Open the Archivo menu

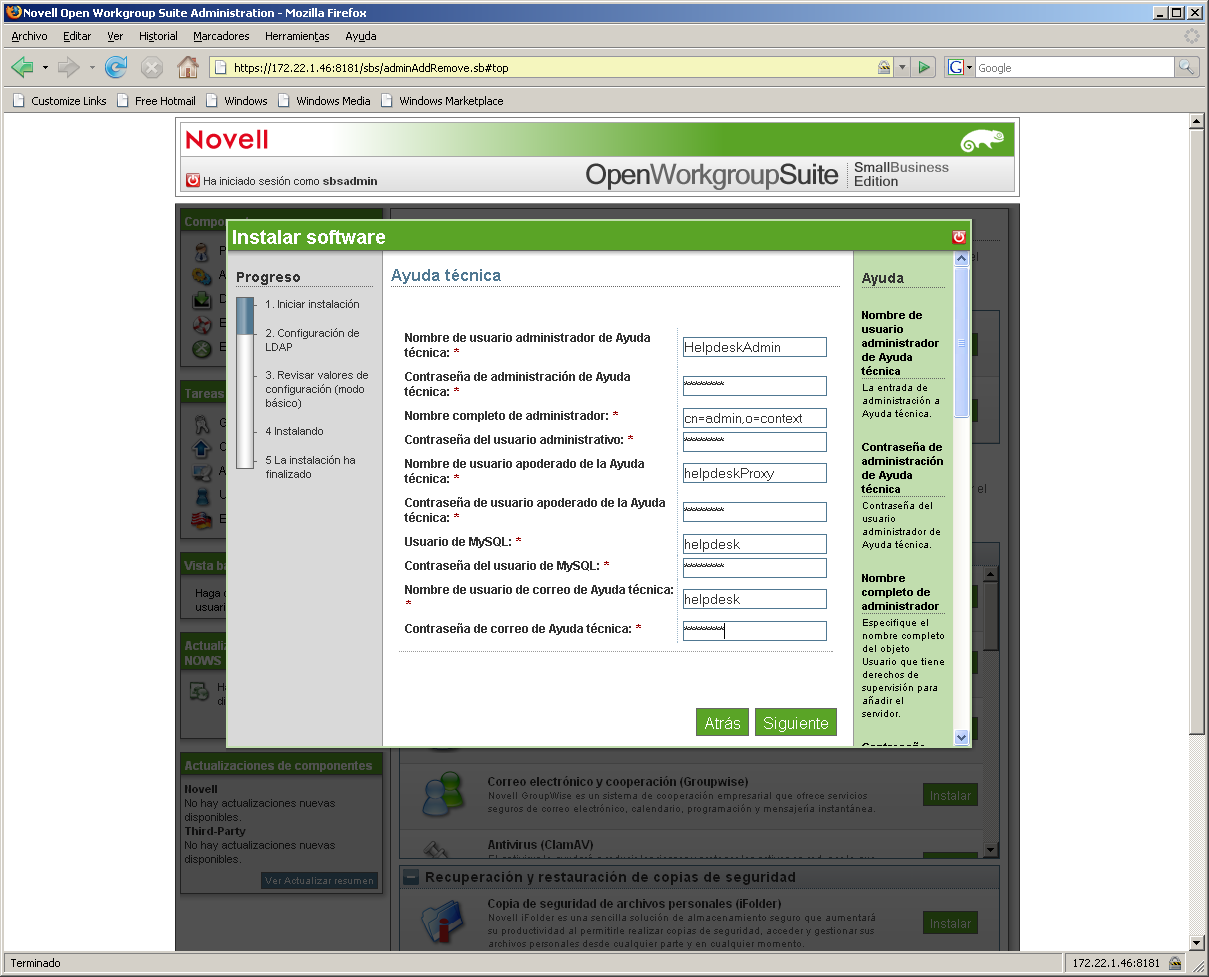click(x=29, y=36)
